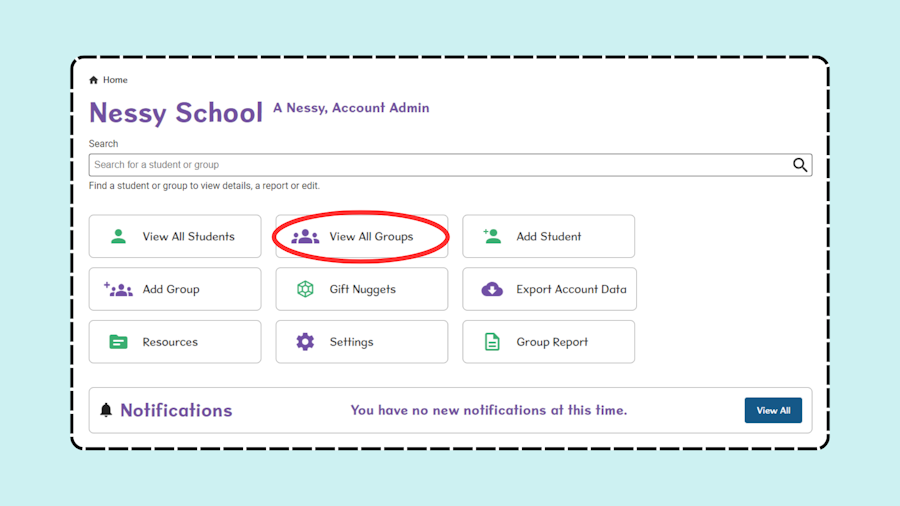The image size is (900, 506).
Task: Click the Notifications bell icon
Action: [x=106, y=410]
